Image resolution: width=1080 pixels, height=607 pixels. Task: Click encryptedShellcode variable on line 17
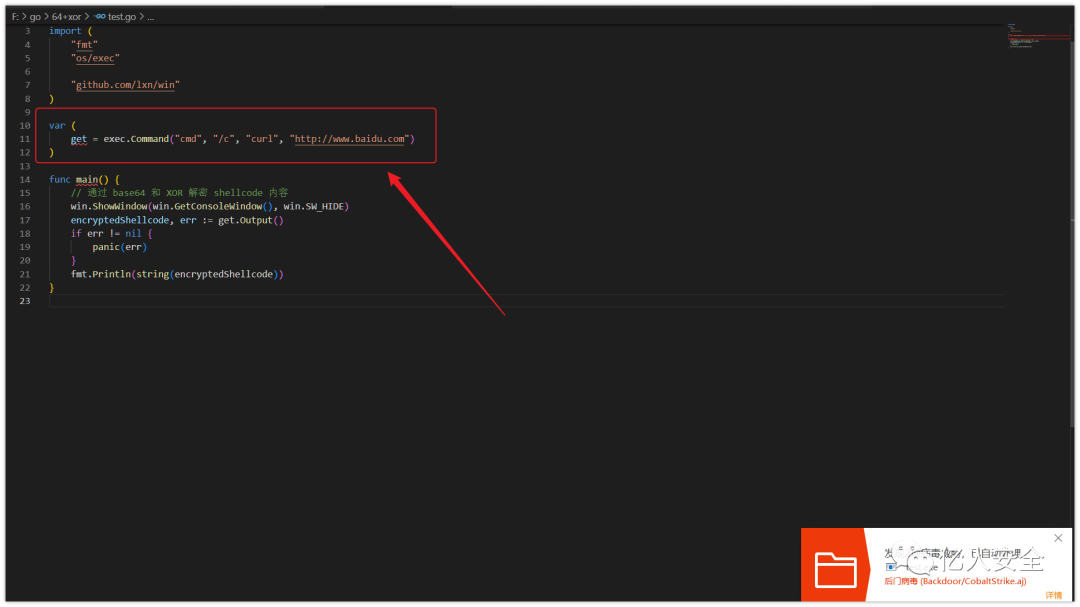(x=120, y=220)
